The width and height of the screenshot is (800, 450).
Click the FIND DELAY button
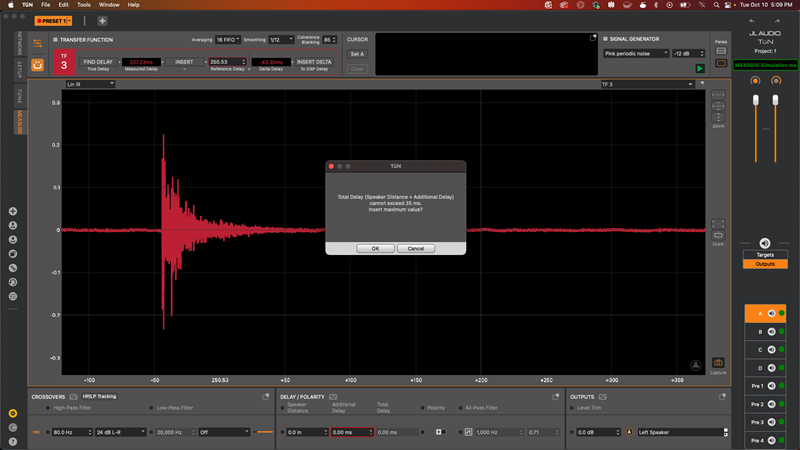pos(98,62)
